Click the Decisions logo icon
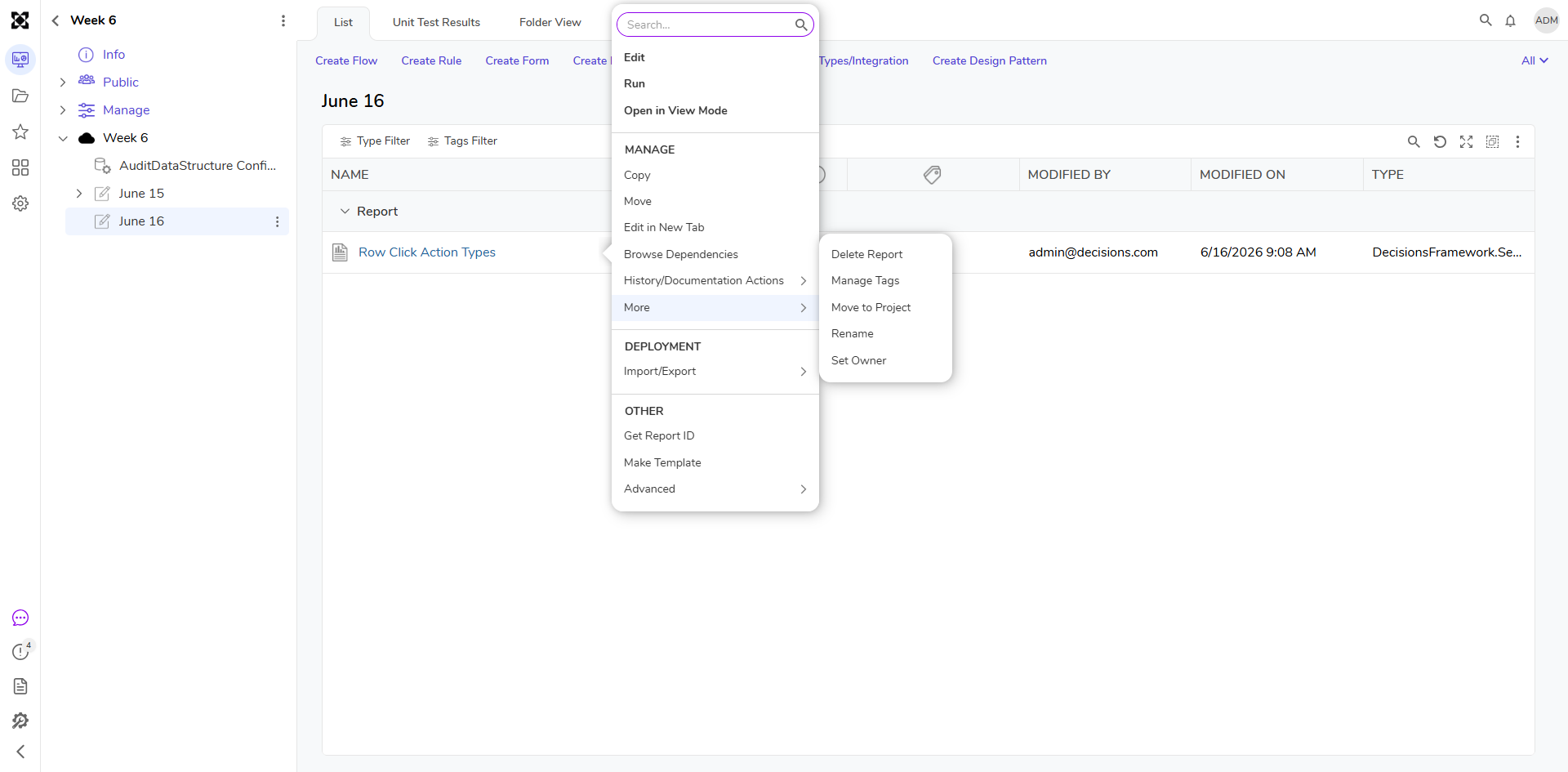The height and width of the screenshot is (772, 1568). 20,20
